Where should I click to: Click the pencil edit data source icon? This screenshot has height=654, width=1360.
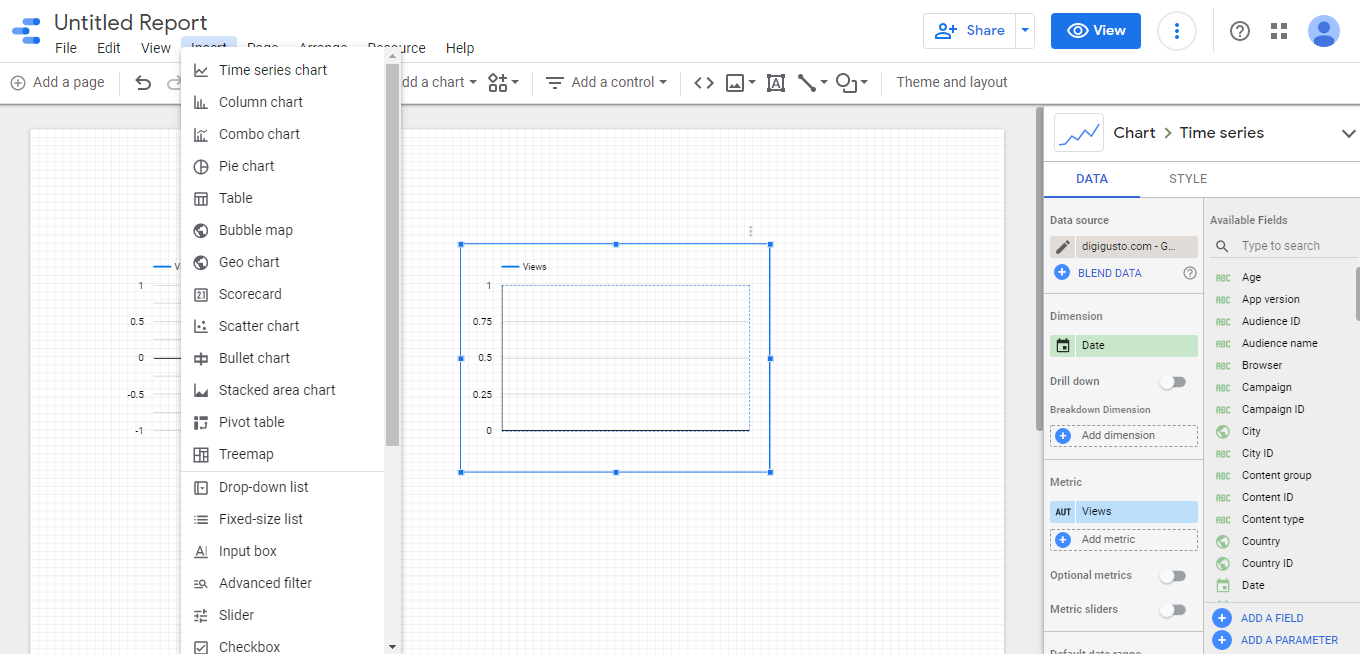coord(1062,247)
